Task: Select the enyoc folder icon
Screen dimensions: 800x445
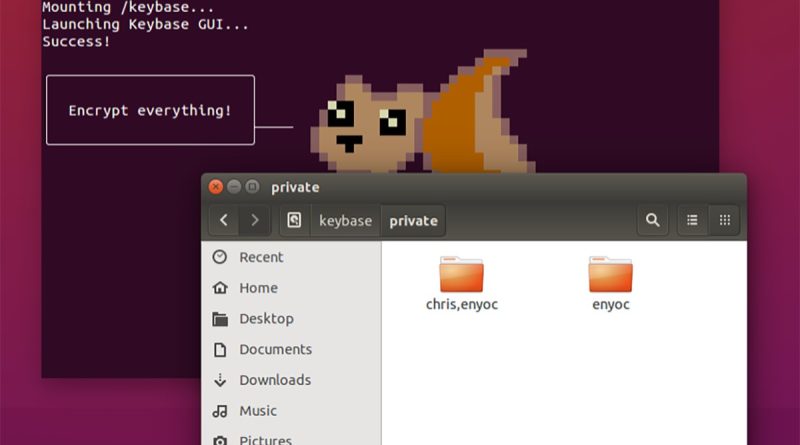Action: click(x=610, y=274)
